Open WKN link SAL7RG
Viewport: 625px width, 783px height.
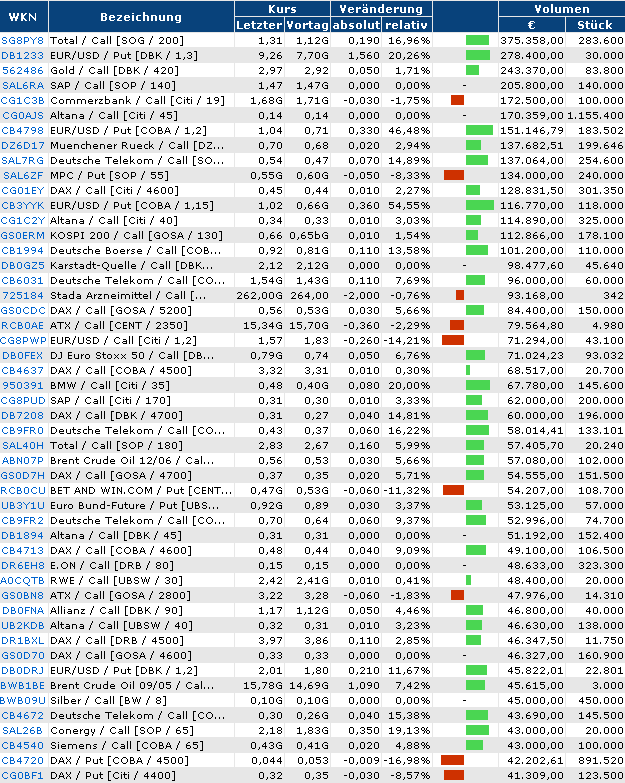[22, 160]
